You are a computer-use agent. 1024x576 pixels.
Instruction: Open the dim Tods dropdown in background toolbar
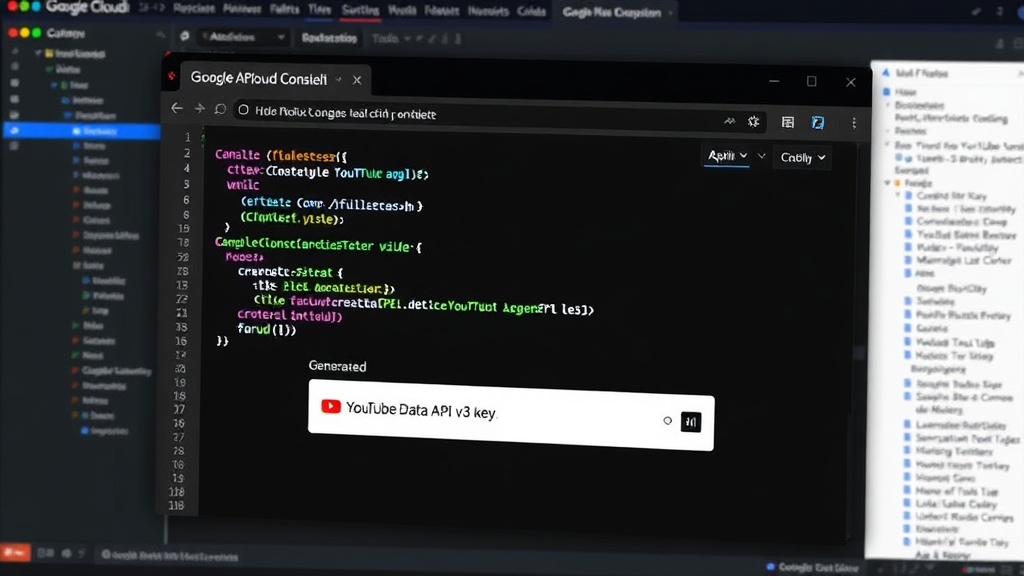(x=391, y=39)
